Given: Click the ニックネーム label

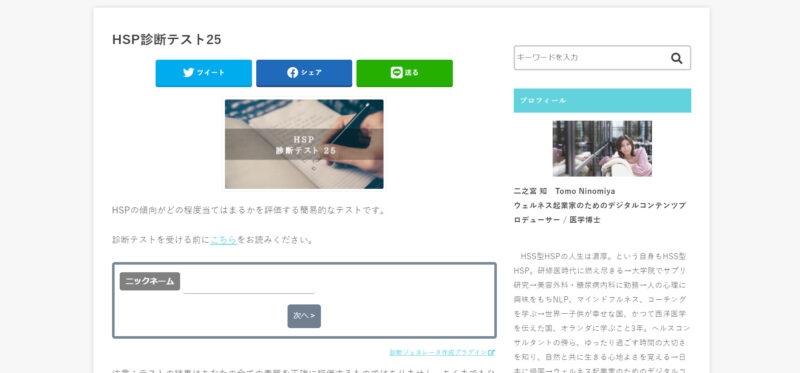Looking at the screenshot, I should click(150, 281).
